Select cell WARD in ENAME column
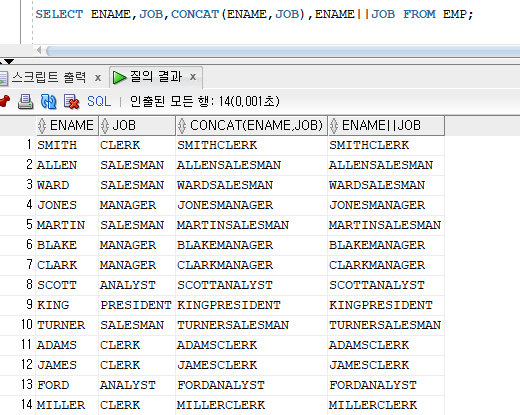 point(67,185)
